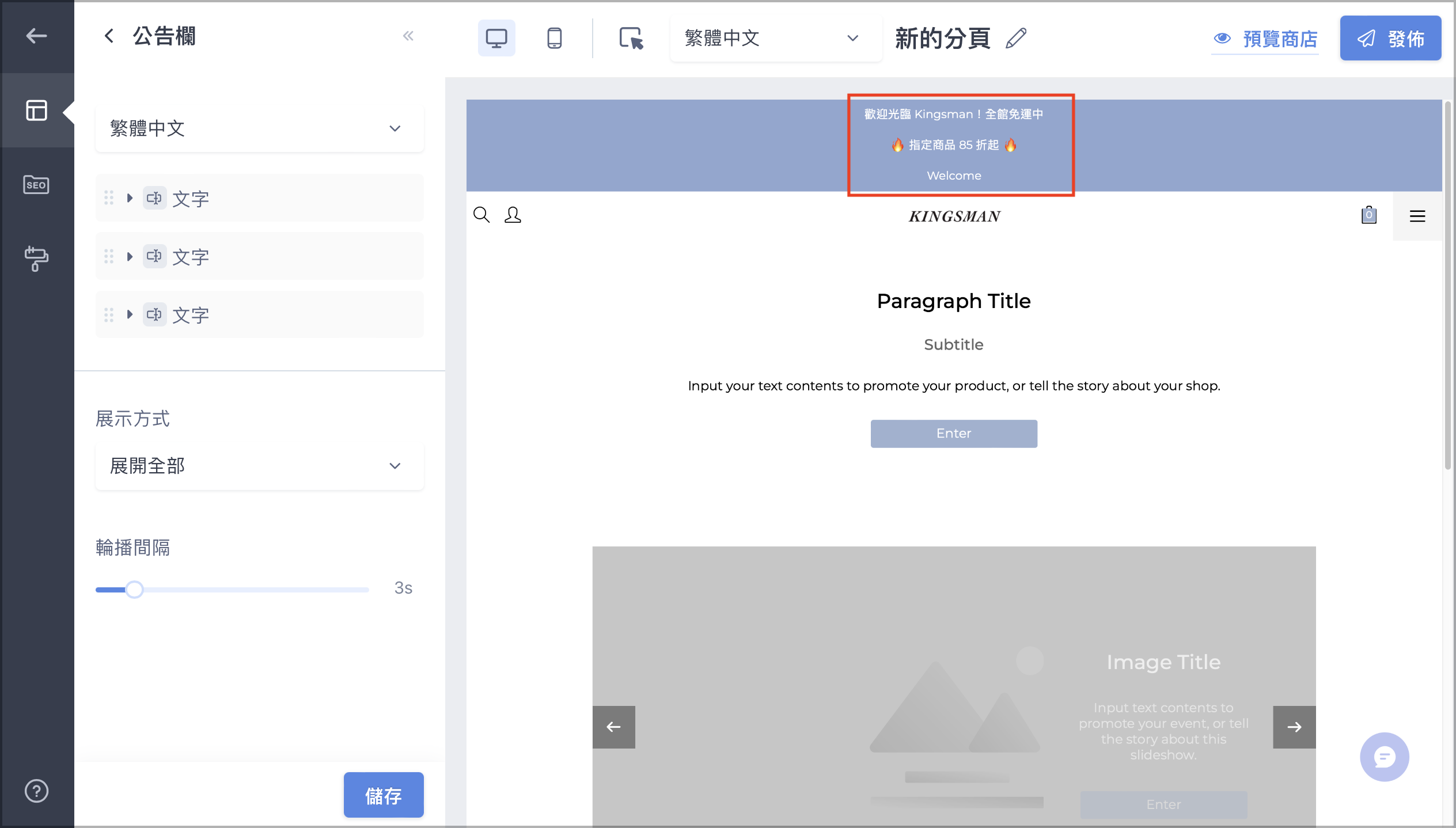Viewport: 1456px width, 828px height.
Task: Click the user account icon in store preview
Action: (x=513, y=215)
